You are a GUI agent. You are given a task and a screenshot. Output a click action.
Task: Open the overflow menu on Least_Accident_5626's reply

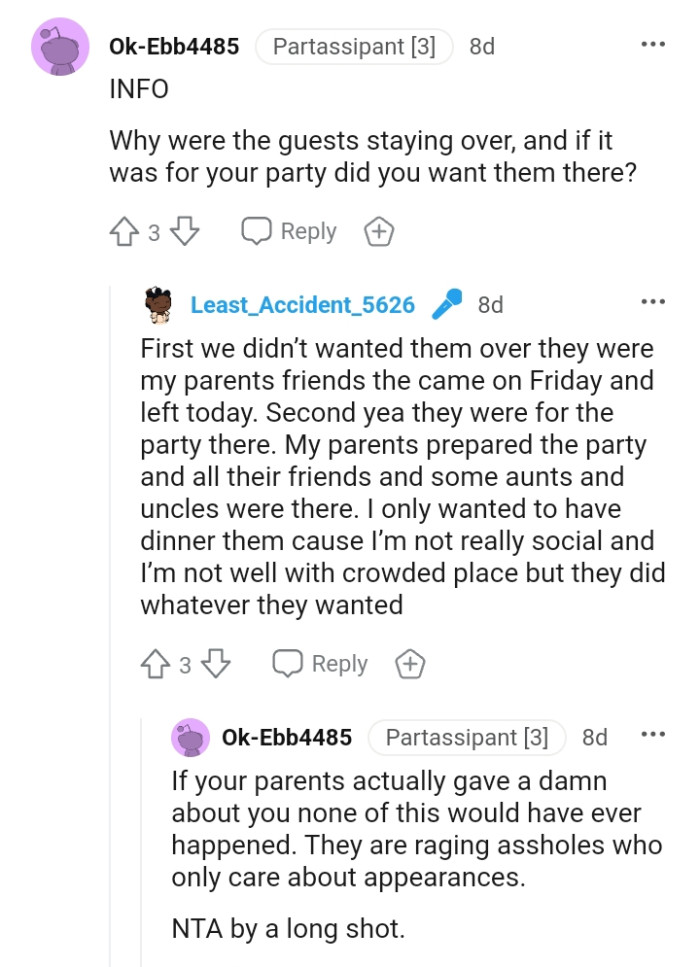pos(652,299)
